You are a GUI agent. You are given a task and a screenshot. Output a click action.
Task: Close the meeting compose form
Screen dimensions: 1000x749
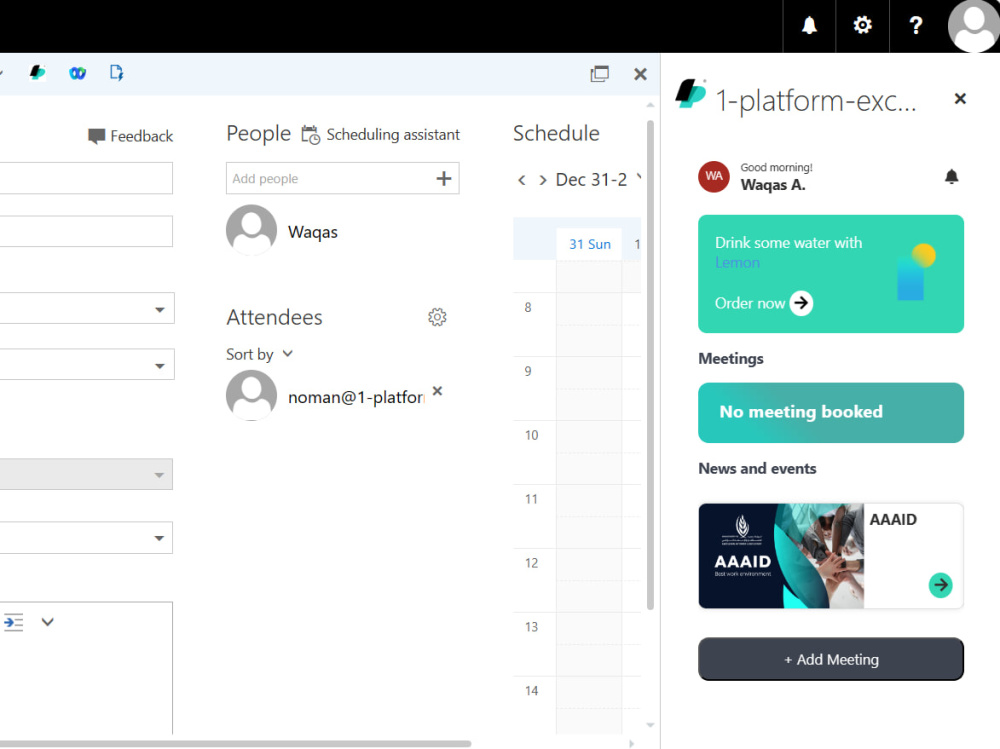point(640,74)
